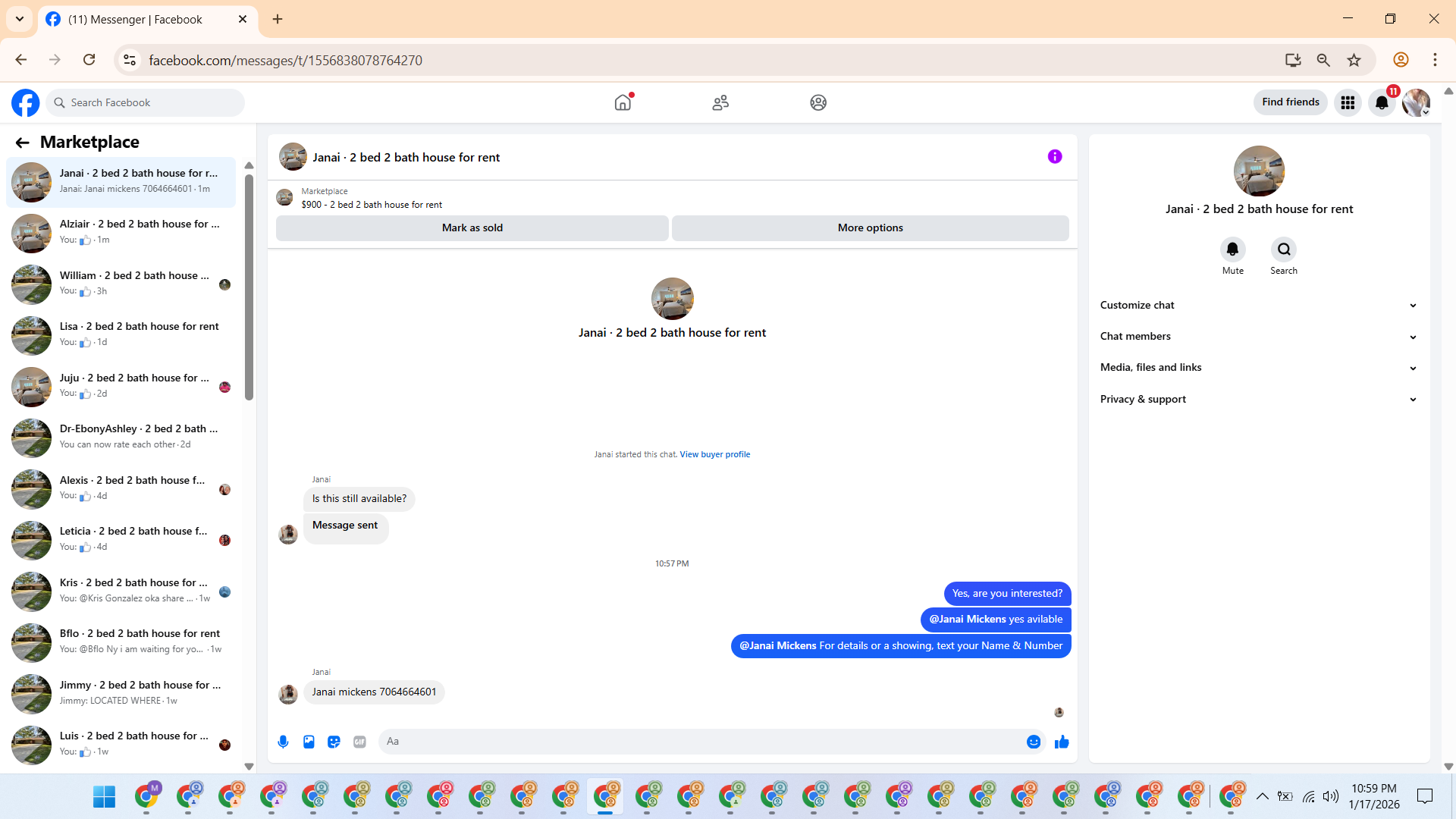Send a thumbs-up like
This screenshot has width=1456, height=819.
(1062, 742)
